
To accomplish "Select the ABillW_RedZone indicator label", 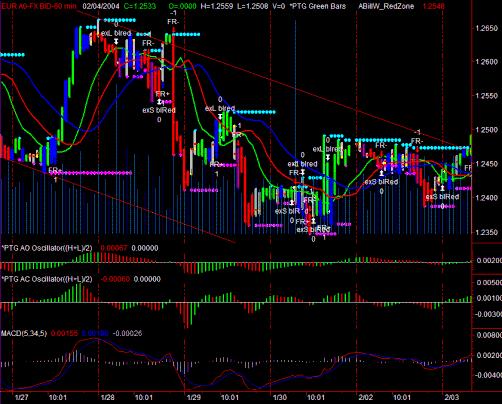I will point(386,6).
